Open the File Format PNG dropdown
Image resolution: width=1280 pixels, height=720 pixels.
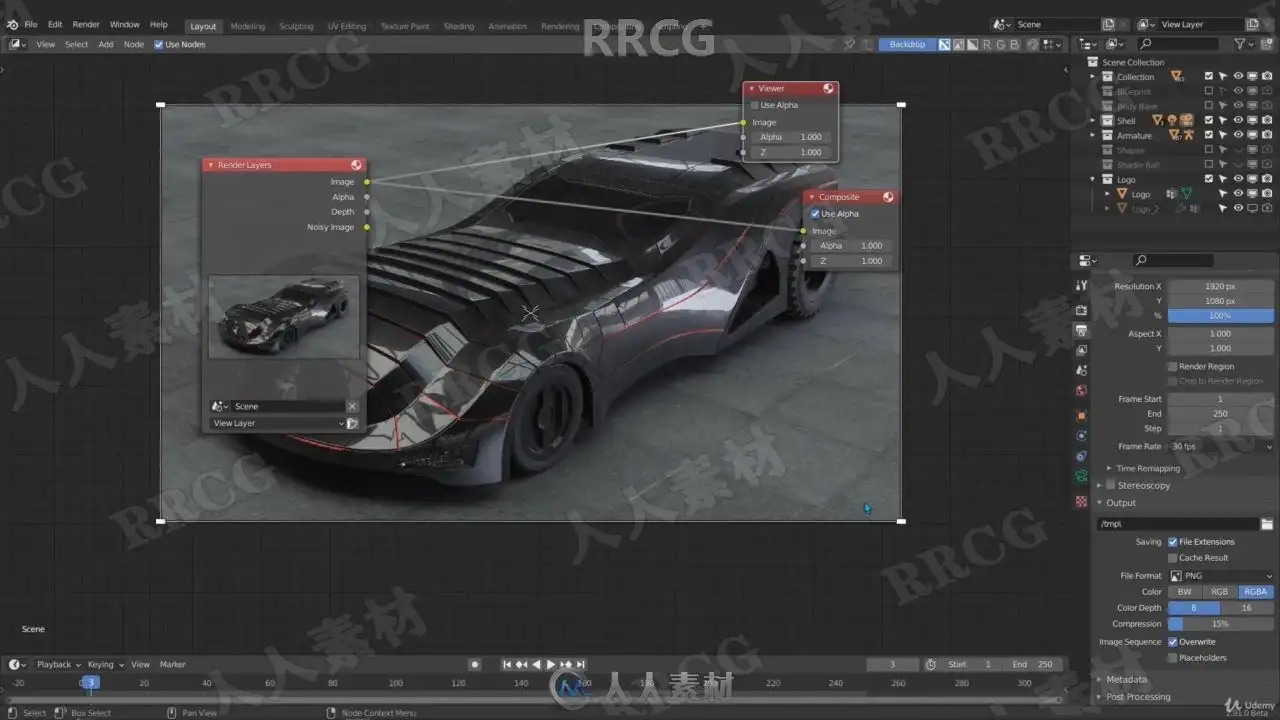1221,576
